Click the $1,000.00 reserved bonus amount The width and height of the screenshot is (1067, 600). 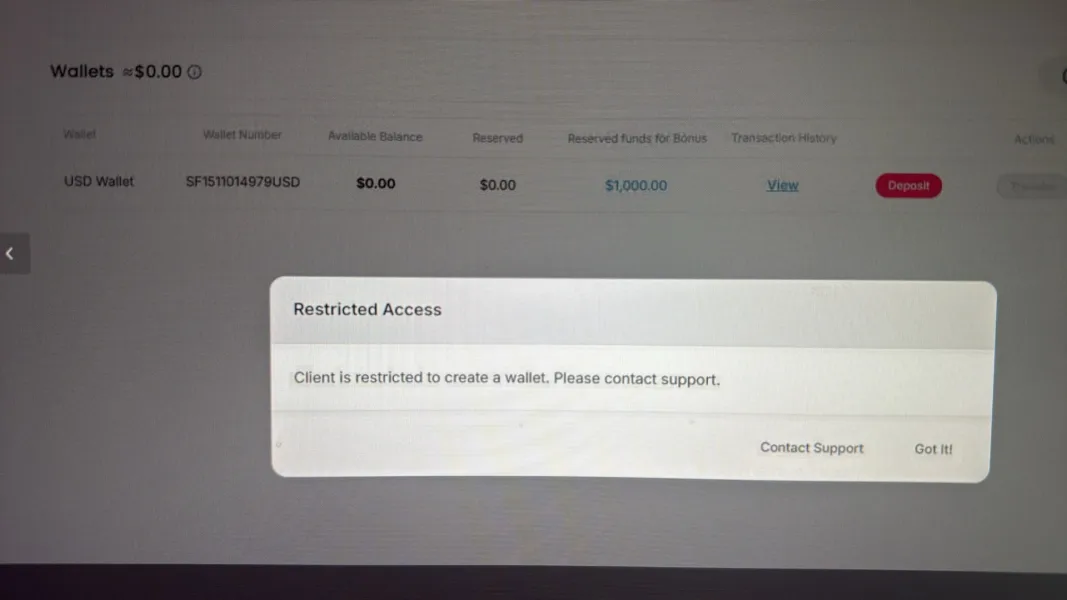click(x=636, y=186)
